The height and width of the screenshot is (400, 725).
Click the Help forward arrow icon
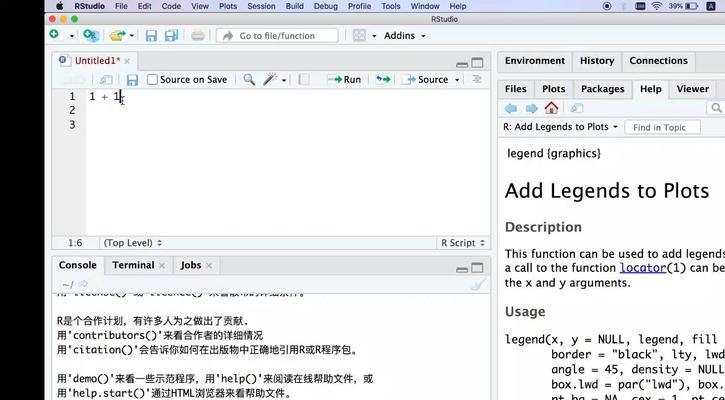pyautogui.click(x=531, y=109)
